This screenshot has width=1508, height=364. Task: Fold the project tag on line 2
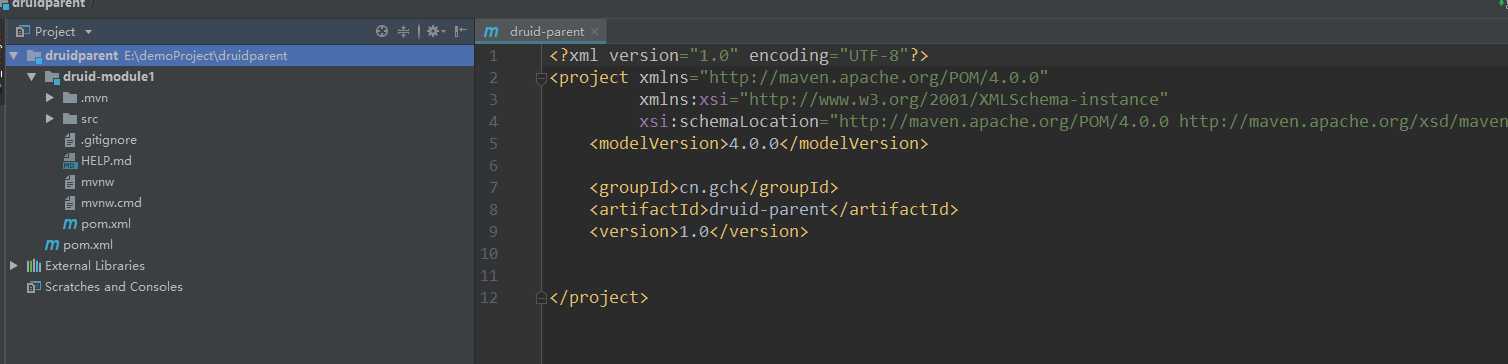click(x=541, y=78)
